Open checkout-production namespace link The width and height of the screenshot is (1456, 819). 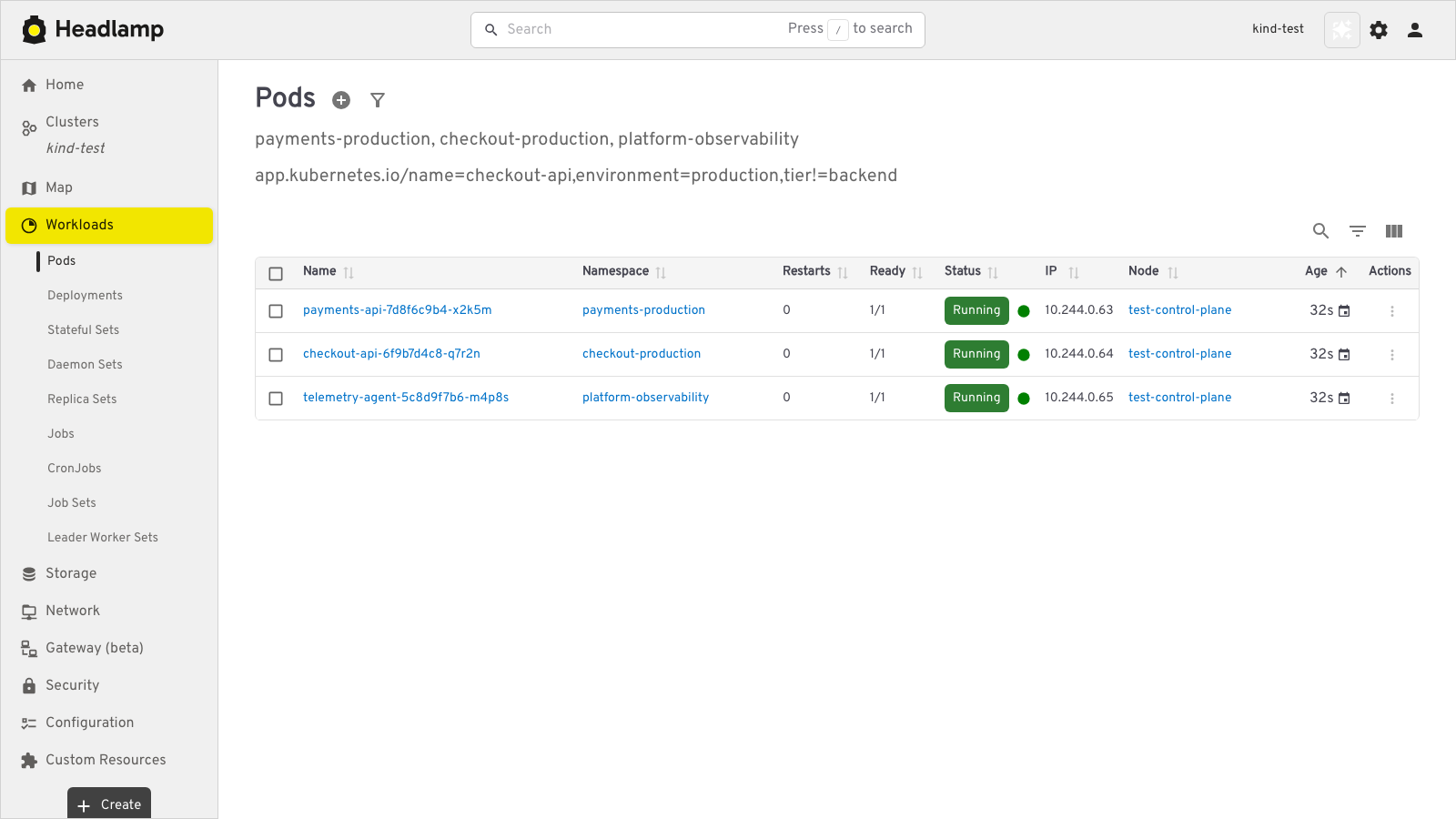[642, 354]
